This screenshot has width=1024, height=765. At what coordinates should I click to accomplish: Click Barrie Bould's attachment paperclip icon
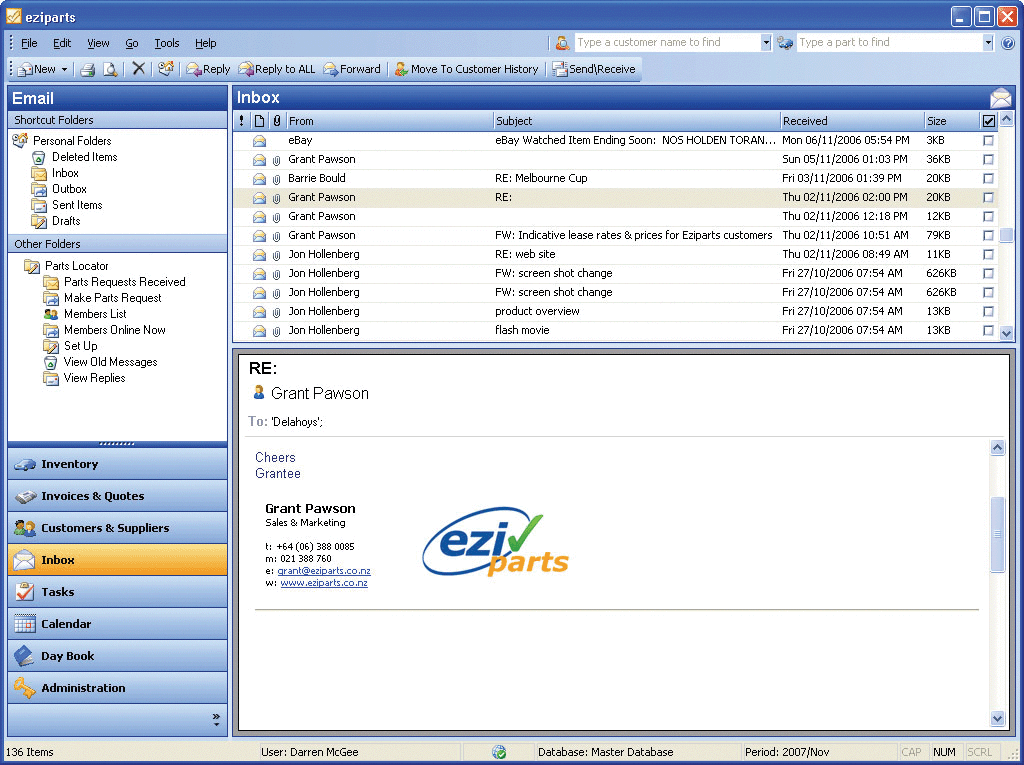[x=276, y=179]
